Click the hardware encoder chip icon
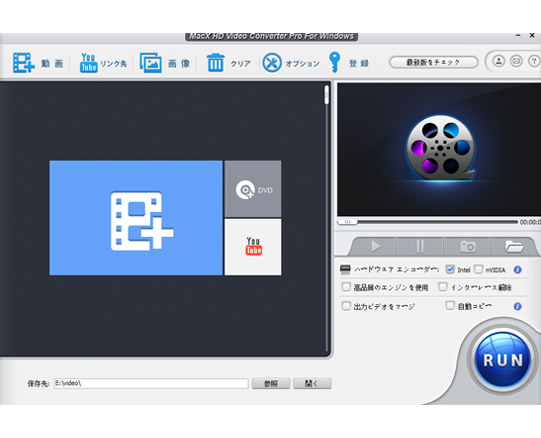 pos(345,269)
